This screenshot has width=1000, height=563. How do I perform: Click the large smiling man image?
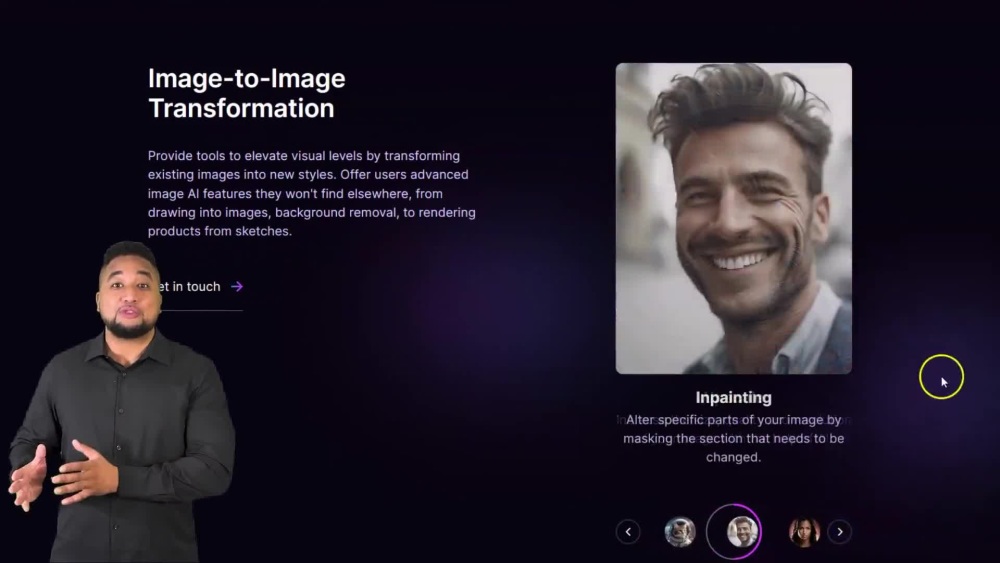[x=733, y=218]
